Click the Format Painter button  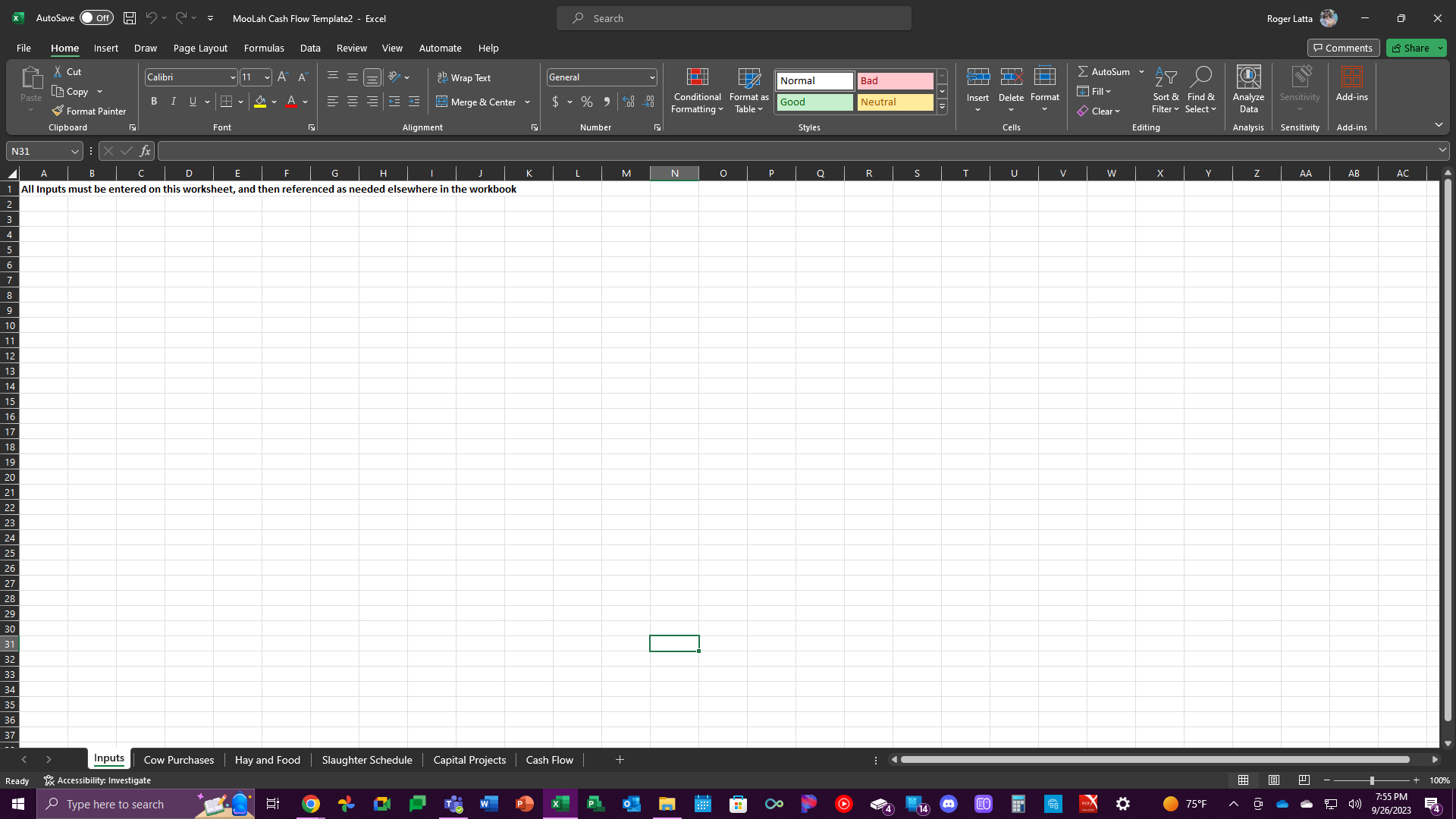90,111
